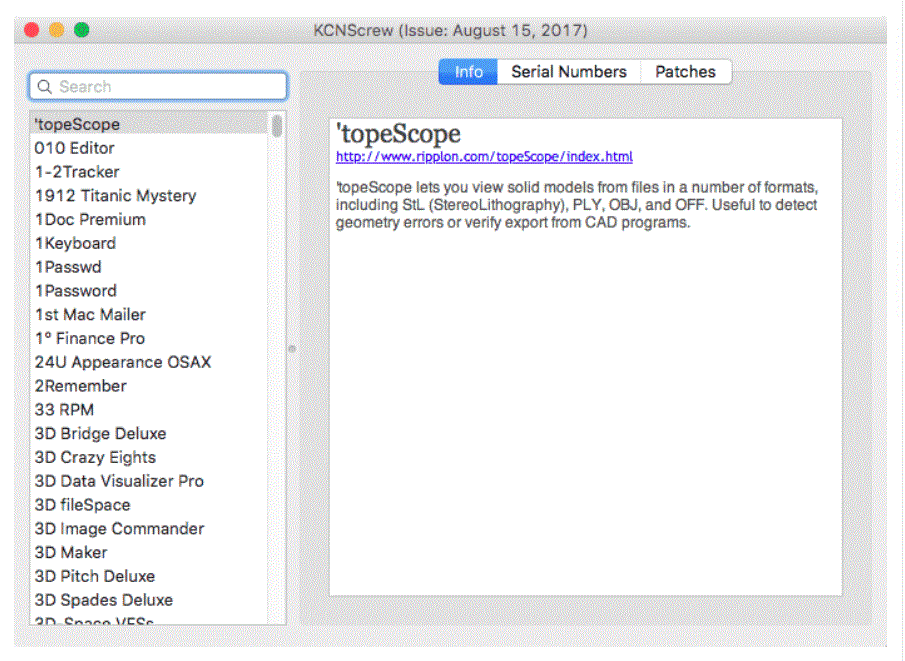Viewport: 905px width, 661px height.
Task: Select 33 RPM in the list
Action: pos(149,409)
